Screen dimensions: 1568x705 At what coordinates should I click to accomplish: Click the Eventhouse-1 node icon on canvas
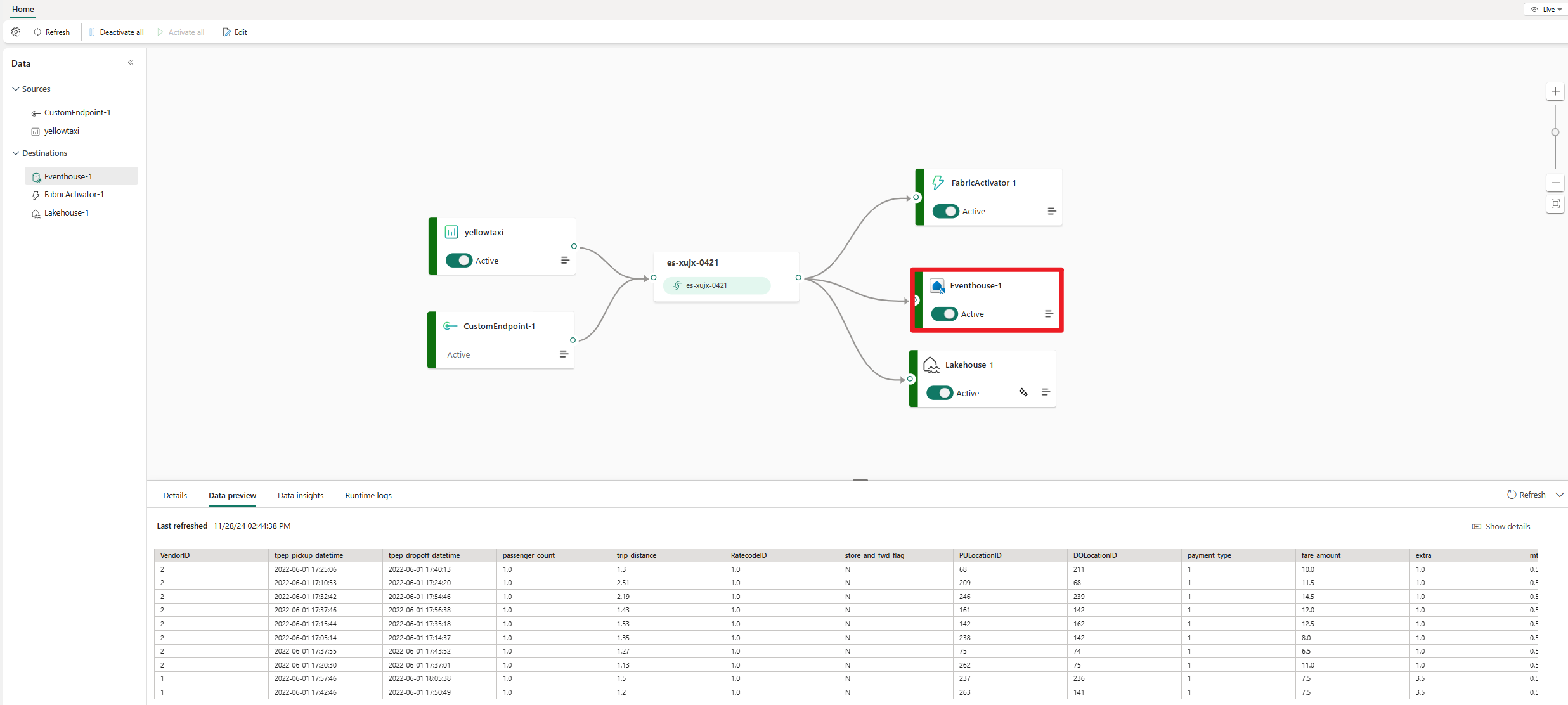(x=937, y=286)
